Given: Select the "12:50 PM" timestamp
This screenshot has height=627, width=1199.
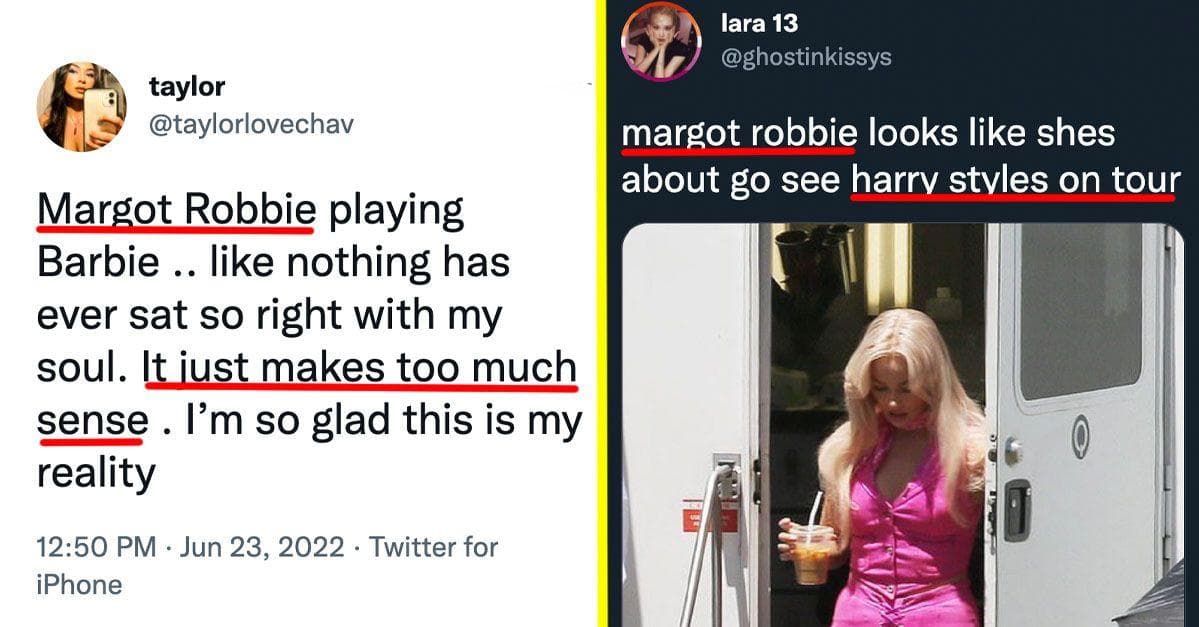Looking at the screenshot, I should coord(96,547).
